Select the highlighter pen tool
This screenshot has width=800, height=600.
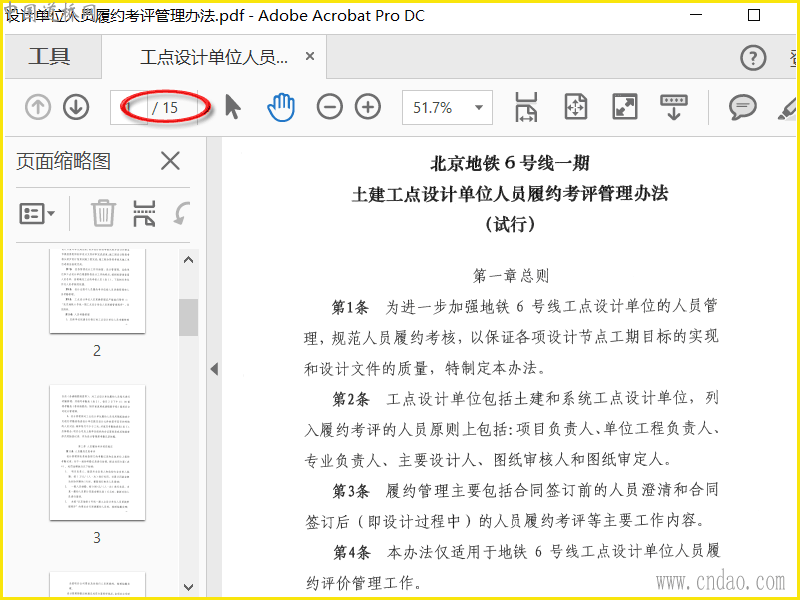788,107
